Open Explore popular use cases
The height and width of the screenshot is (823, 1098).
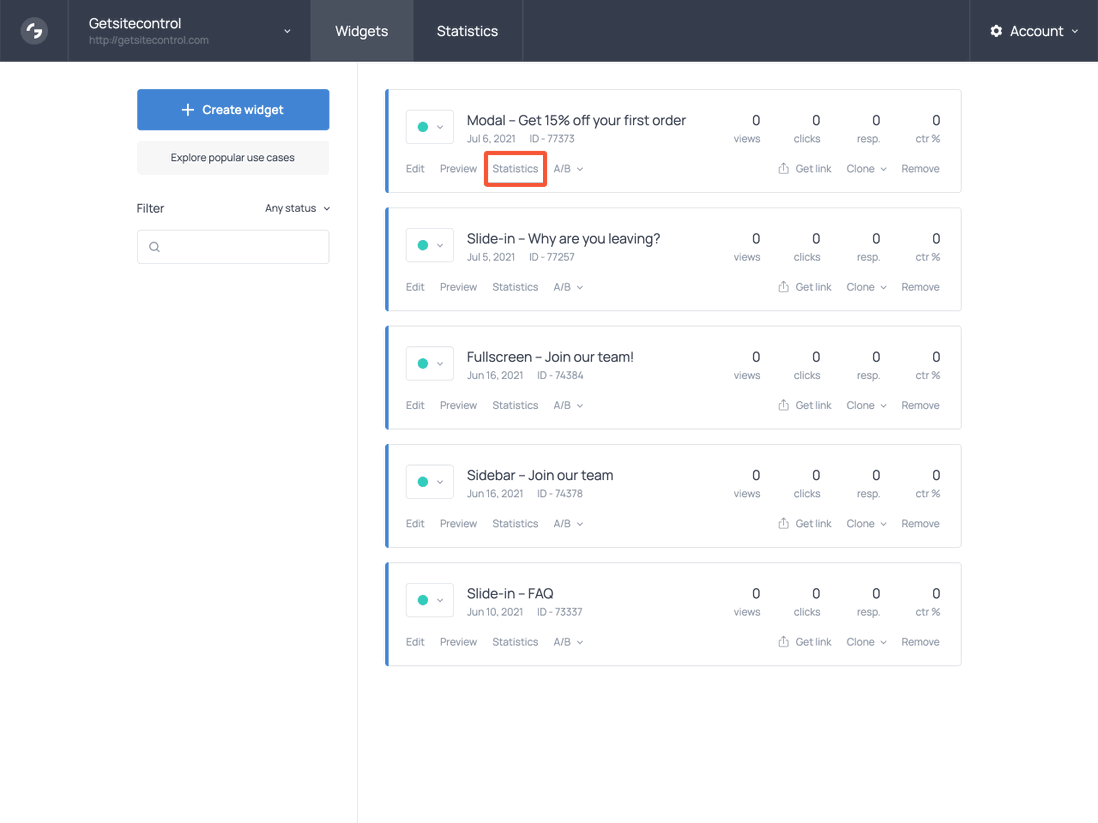(233, 157)
